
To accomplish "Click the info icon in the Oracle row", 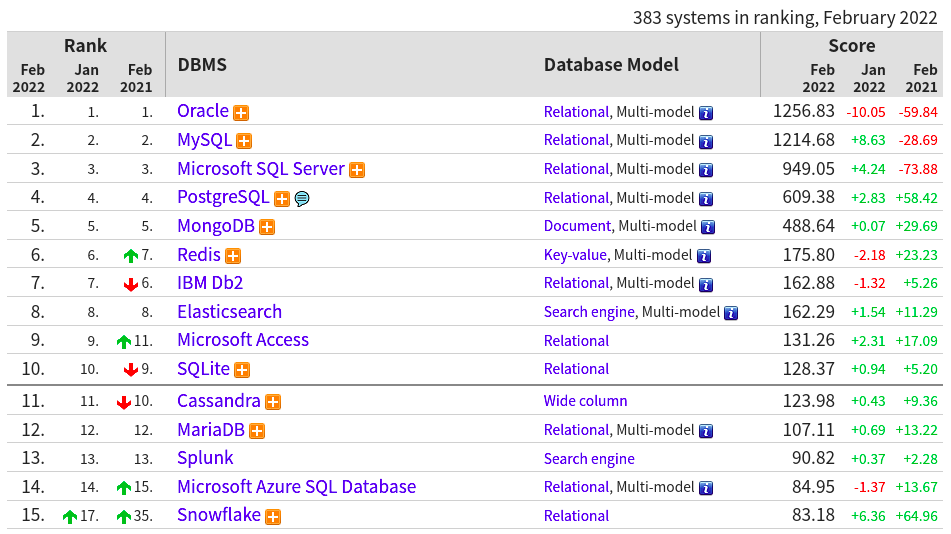I will (706, 113).
